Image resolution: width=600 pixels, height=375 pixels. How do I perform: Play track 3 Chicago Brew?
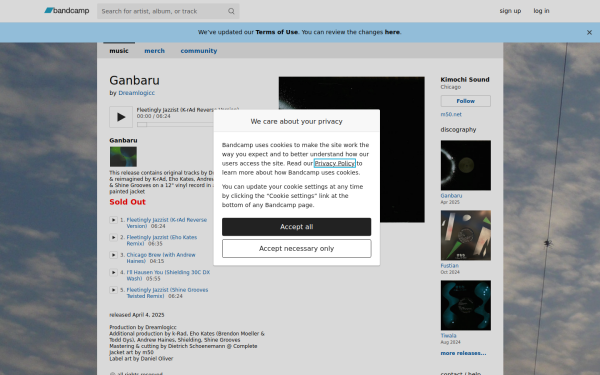(x=113, y=255)
